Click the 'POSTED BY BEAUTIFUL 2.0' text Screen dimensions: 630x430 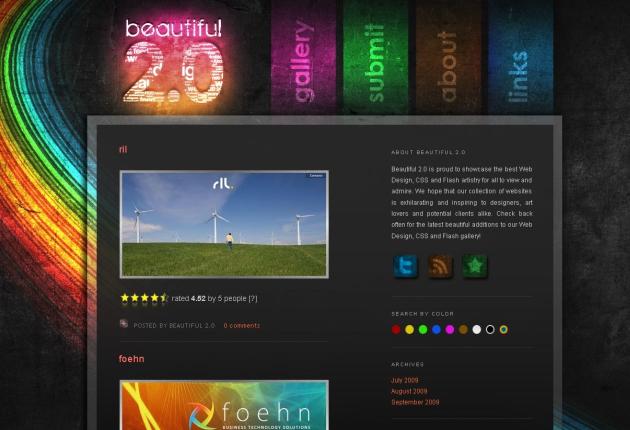coord(174,326)
